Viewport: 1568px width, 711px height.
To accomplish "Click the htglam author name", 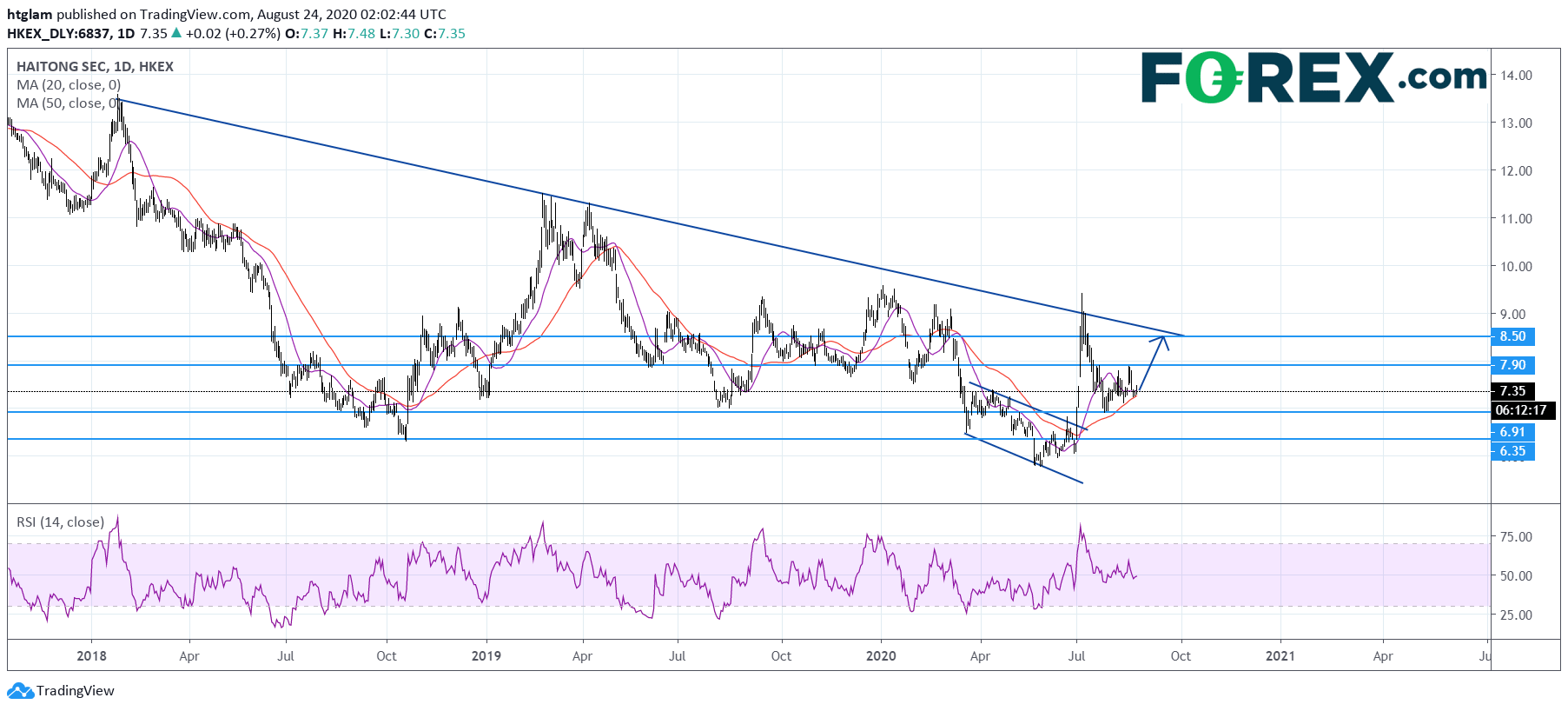I will click(30, 15).
